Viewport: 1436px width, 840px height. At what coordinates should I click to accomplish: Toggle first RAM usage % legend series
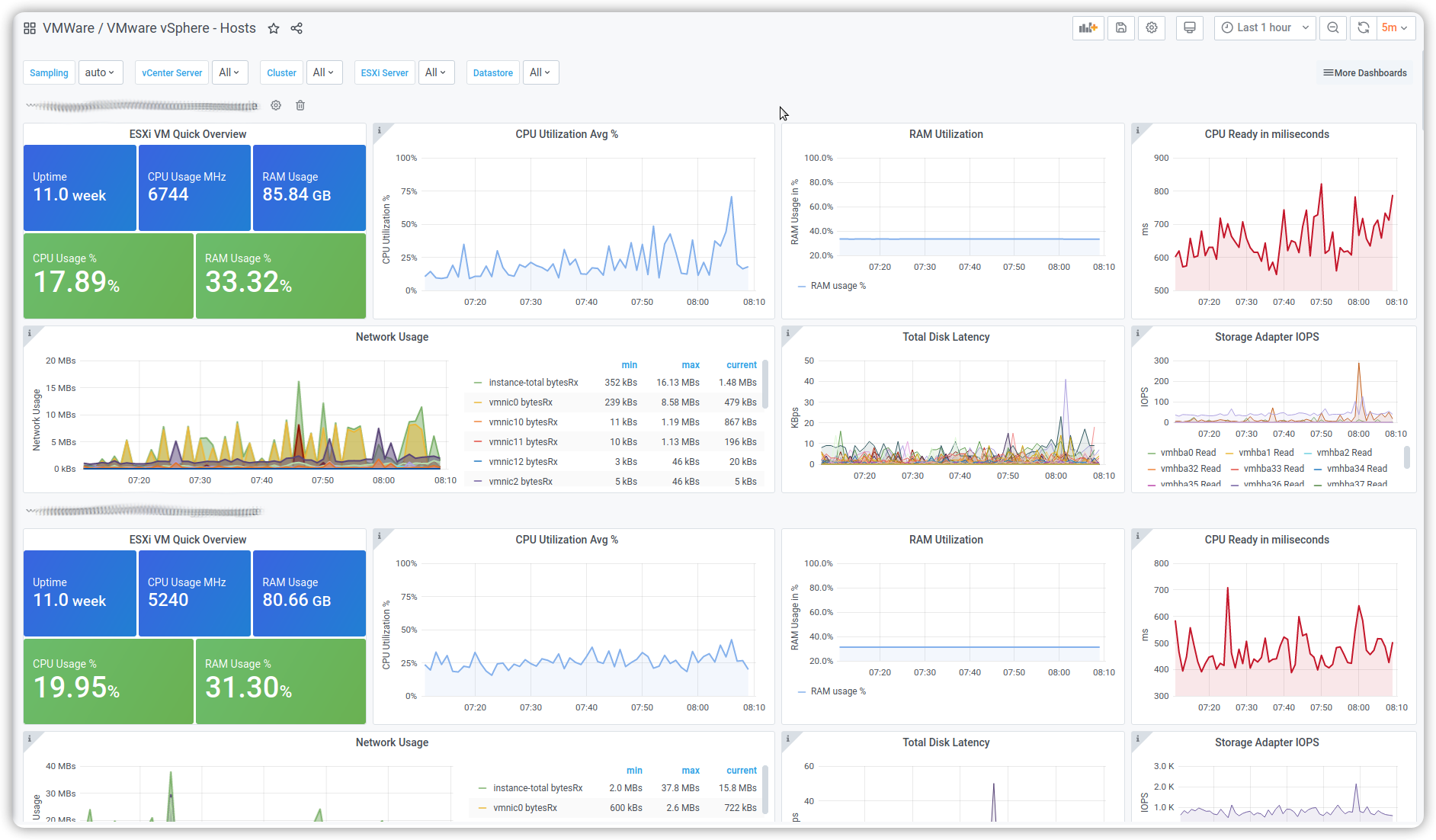point(838,286)
